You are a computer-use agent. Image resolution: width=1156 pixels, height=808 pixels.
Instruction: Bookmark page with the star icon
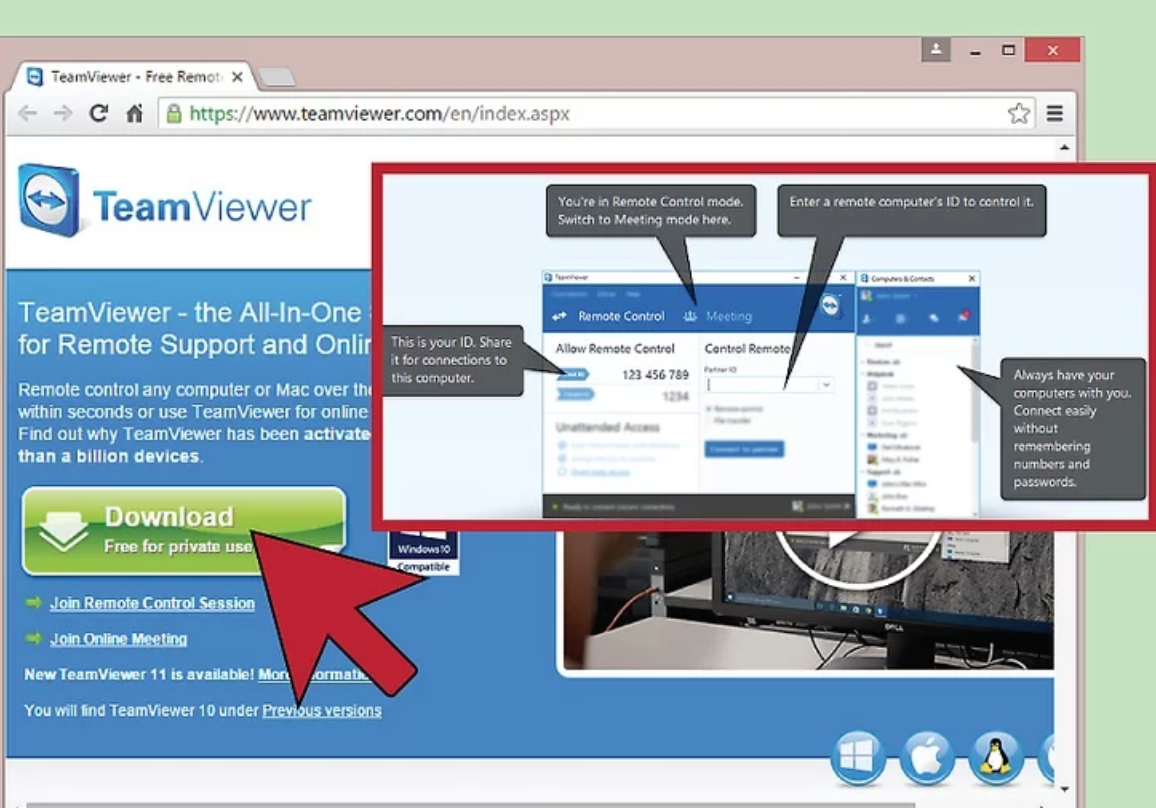coord(1019,114)
